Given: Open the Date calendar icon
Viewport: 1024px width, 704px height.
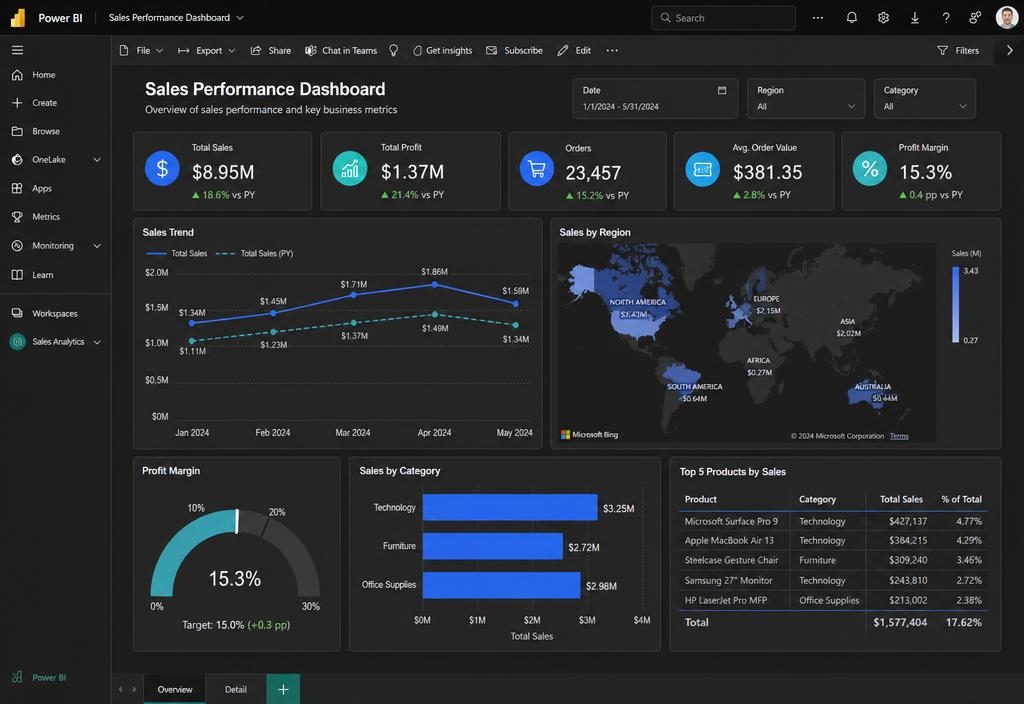Looking at the screenshot, I should (x=722, y=90).
